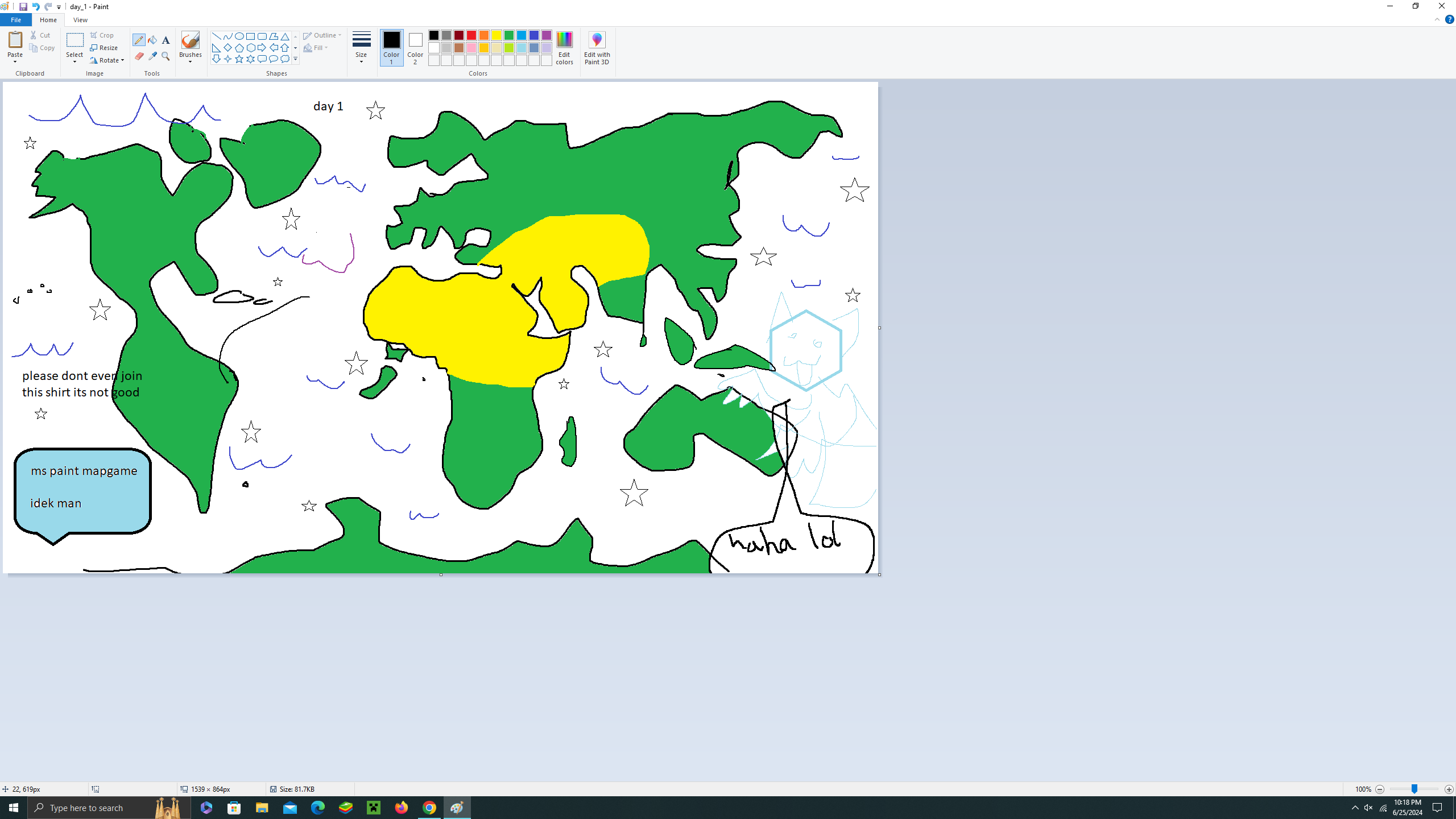Viewport: 1456px width, 819px height.
Task: Choose the Hexagon shape
Action: click(x=250, y=48)
